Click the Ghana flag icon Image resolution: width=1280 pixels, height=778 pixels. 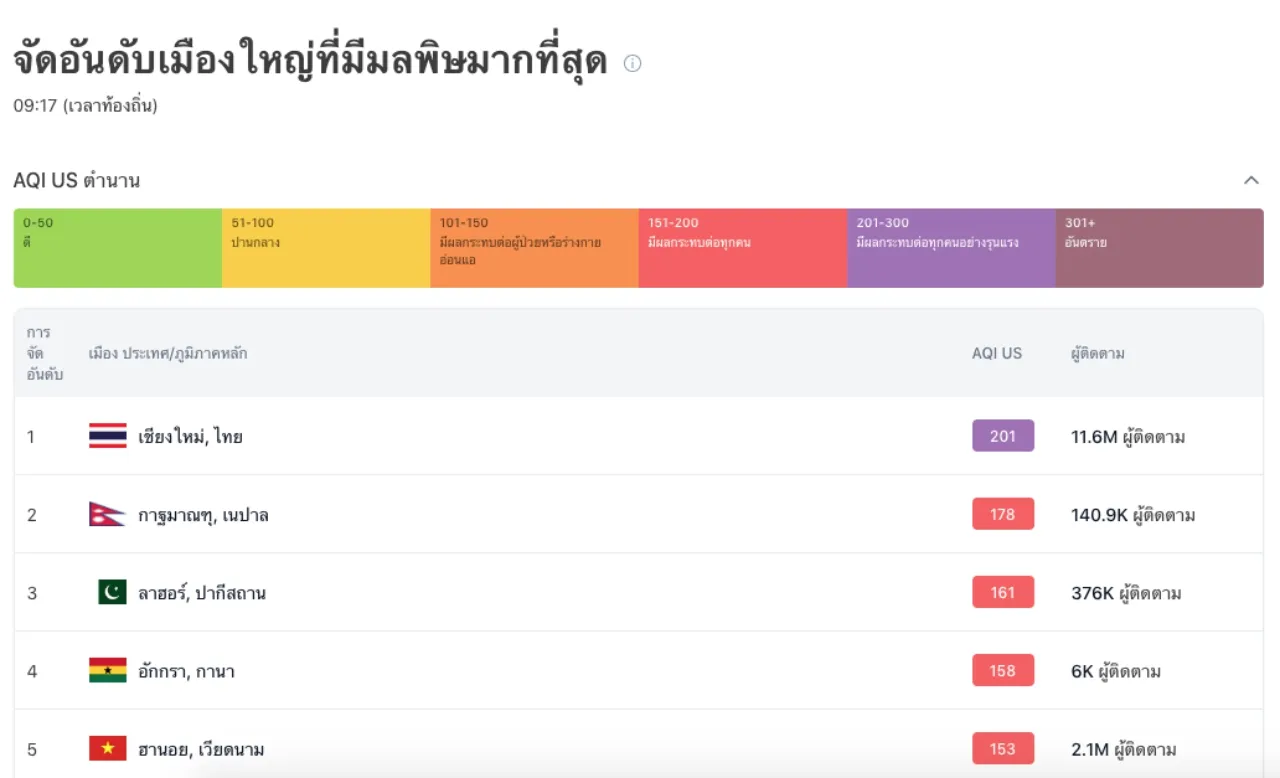(108, 670)
